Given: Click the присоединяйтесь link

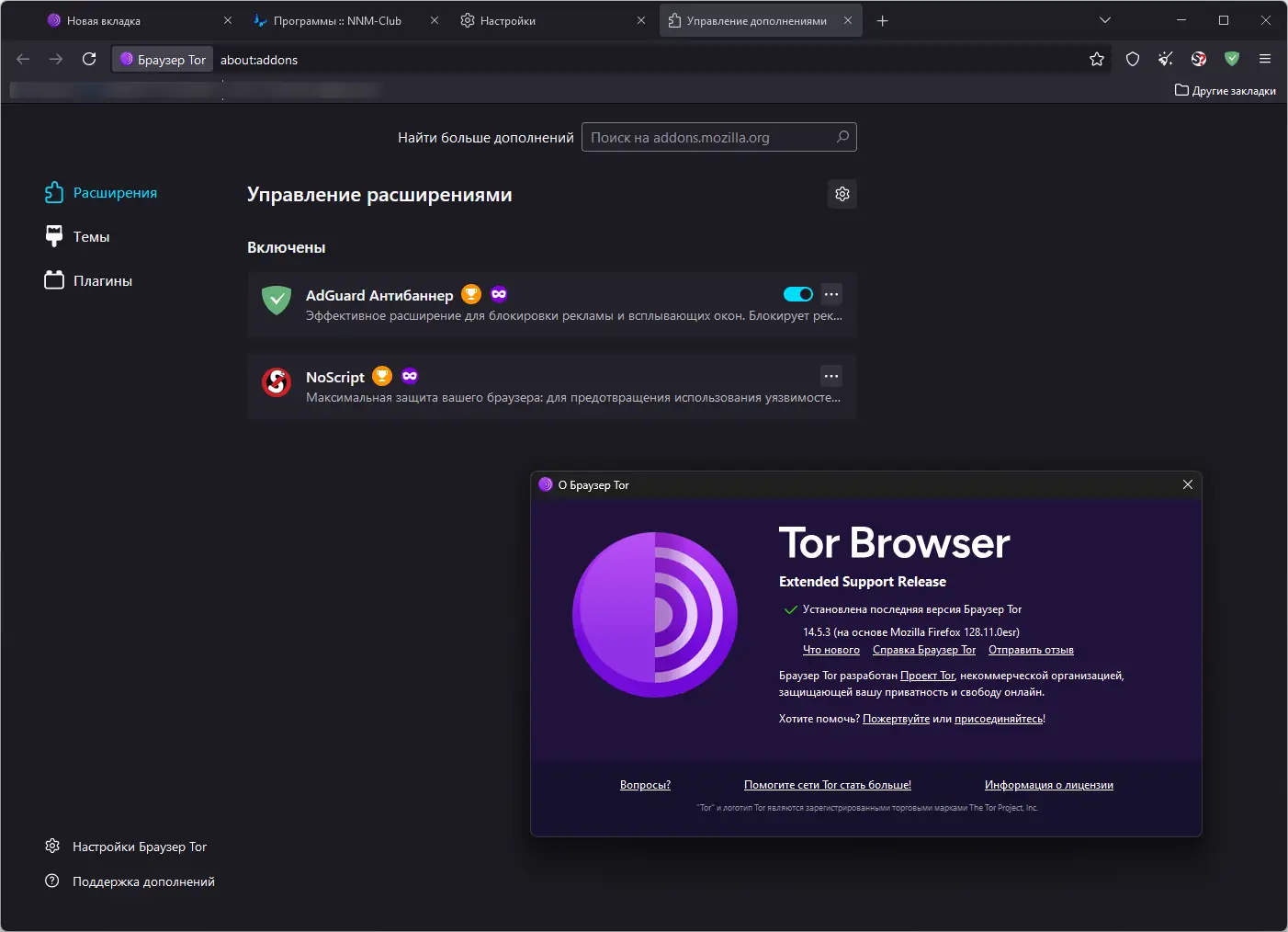Looking at the screenshot, I should tap(999, 719).
